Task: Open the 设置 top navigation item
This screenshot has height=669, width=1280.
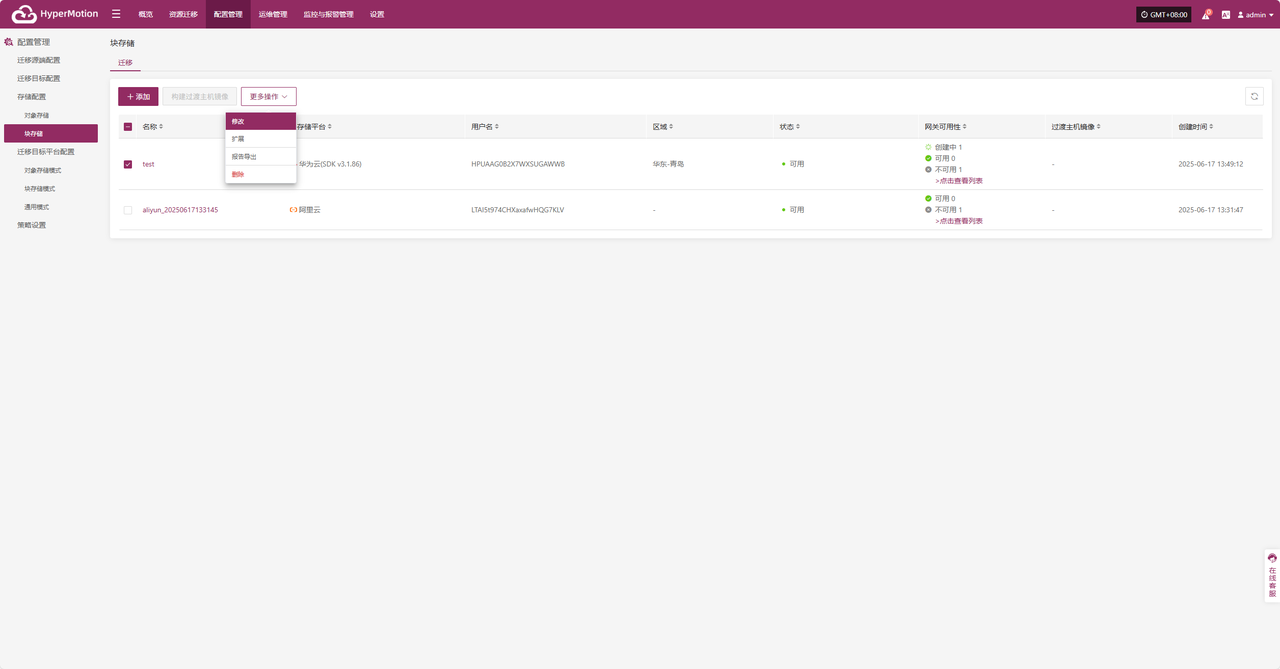Action: [x=377, y=14]
